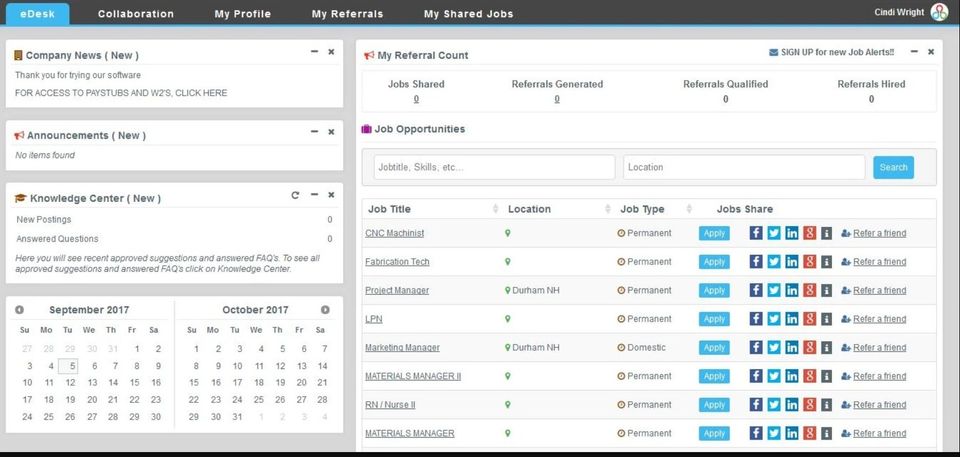
Task: Click location pin for Durham NH Project Manager
Action: point(508,290)
